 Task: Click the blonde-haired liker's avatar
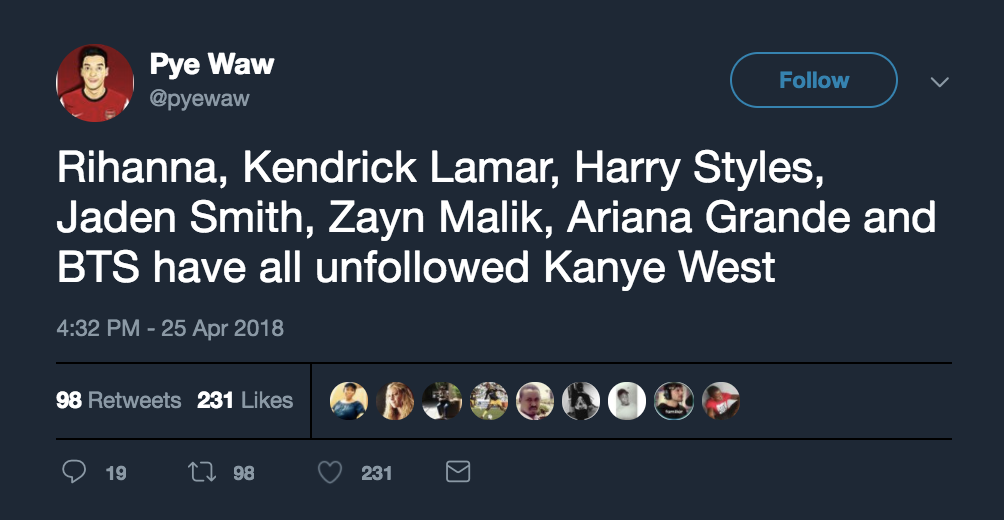[x=395, y=400]
